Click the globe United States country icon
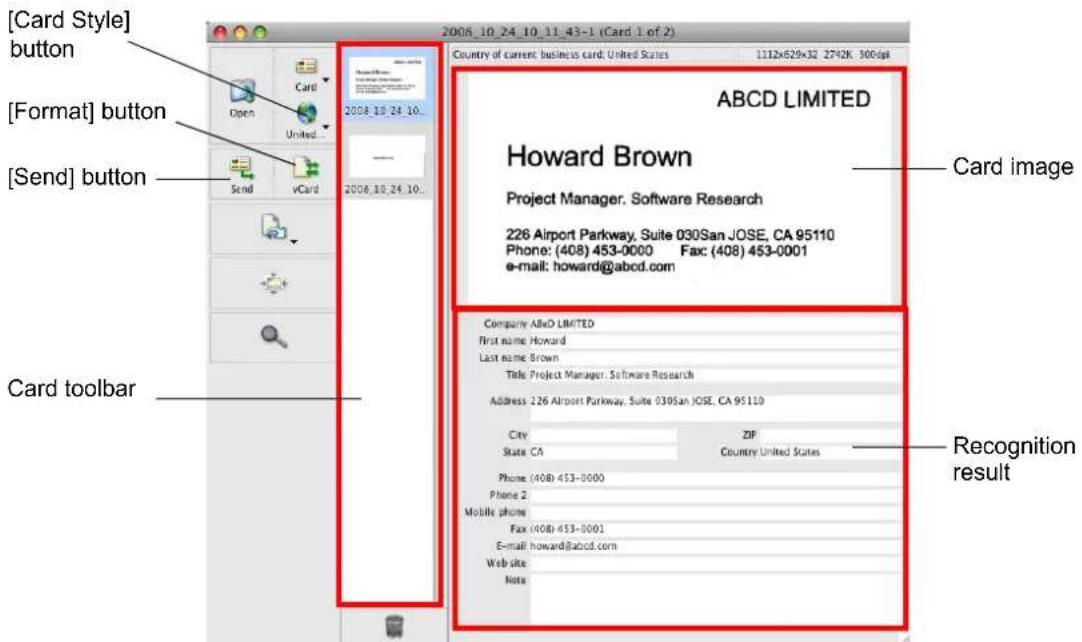Image resolution: width=1082 pixels, height=642 pixels. coord(306,114)
